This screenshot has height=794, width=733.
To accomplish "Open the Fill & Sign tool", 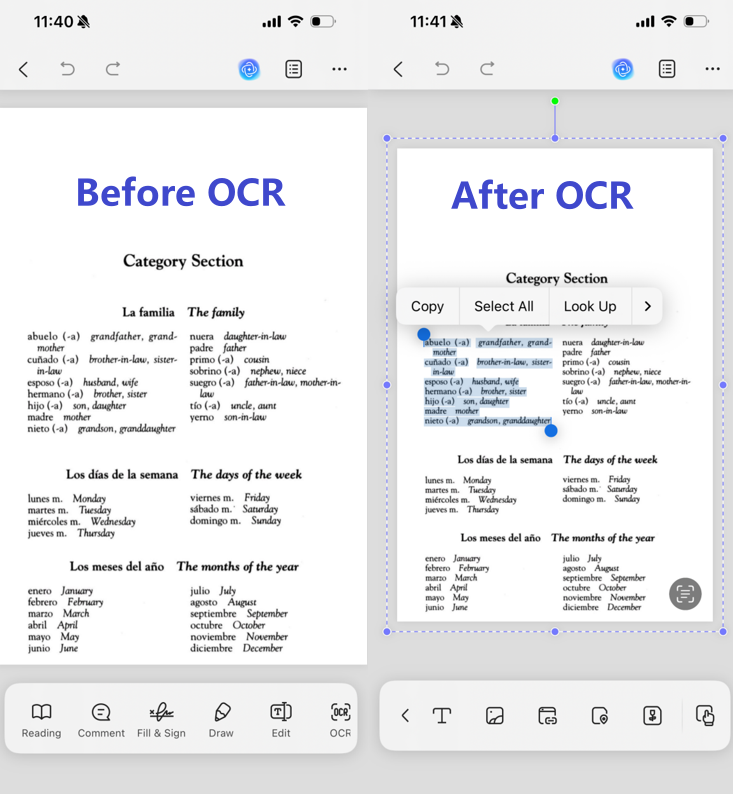I will [x=161, y=720].
